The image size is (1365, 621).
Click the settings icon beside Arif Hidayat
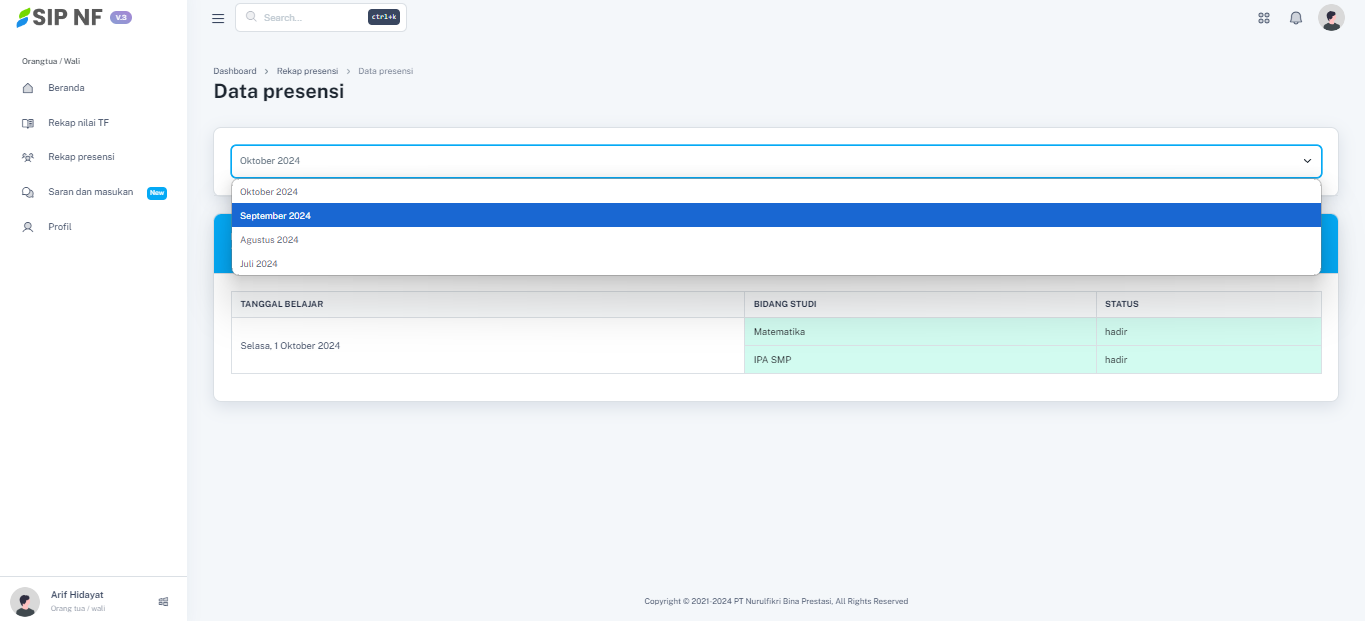tap(163, 602)
